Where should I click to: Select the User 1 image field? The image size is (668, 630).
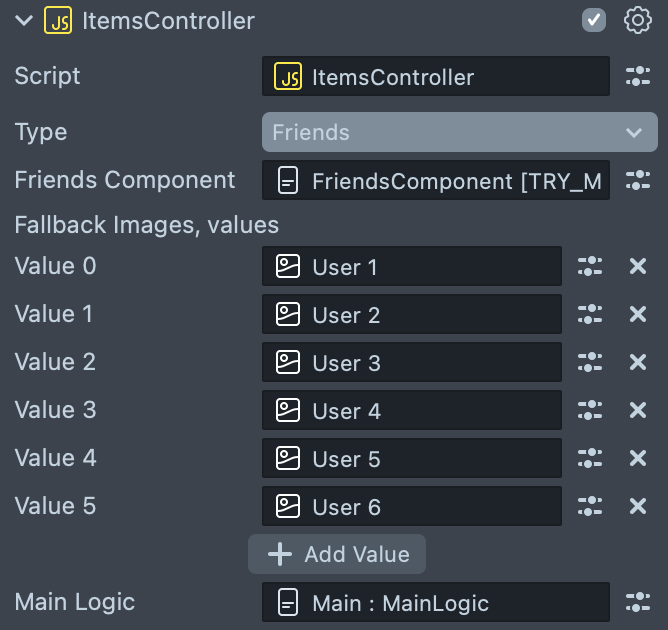411,266
